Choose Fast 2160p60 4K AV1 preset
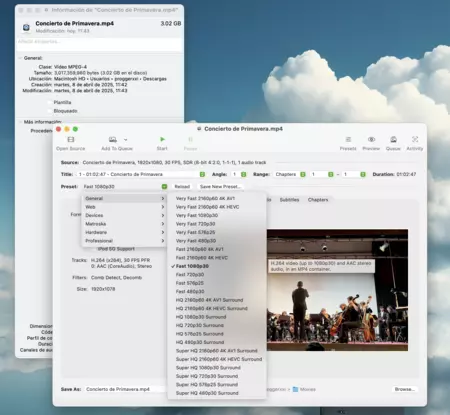450x415 pixels. (217, 249)
